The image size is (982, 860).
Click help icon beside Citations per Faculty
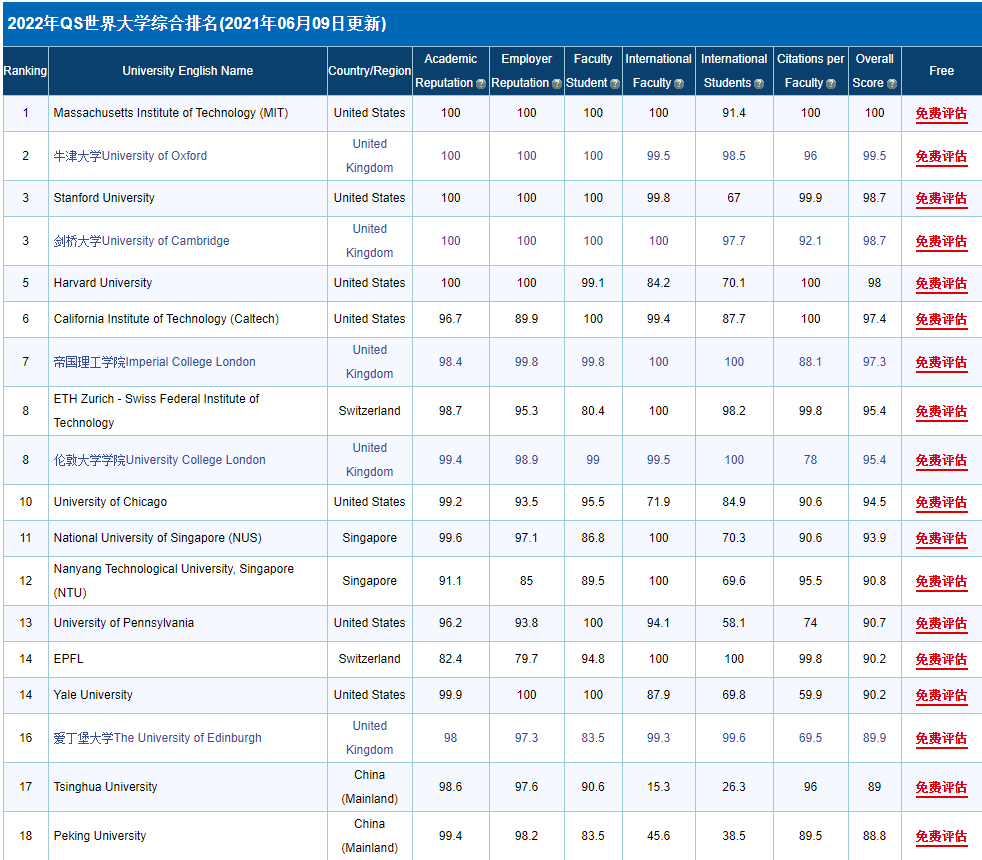[831, 84]
